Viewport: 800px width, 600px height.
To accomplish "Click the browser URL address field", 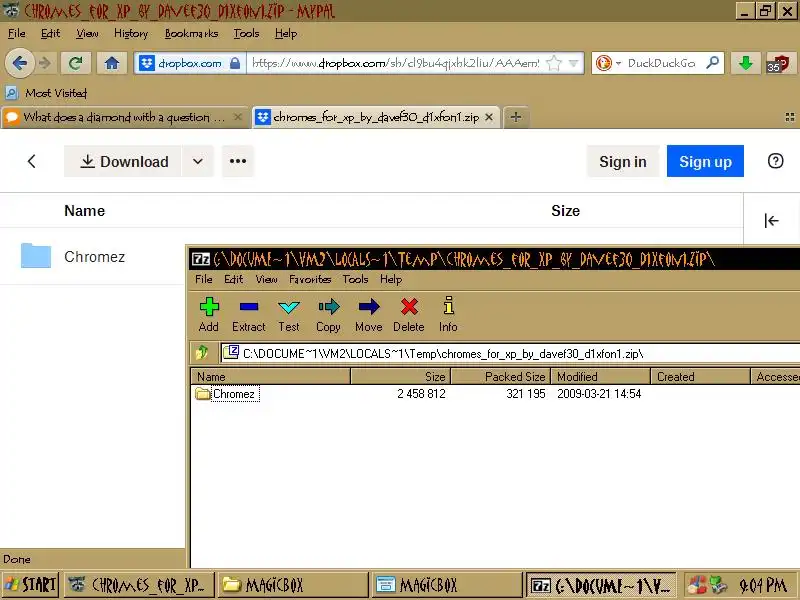I will [x=395, y=63].
